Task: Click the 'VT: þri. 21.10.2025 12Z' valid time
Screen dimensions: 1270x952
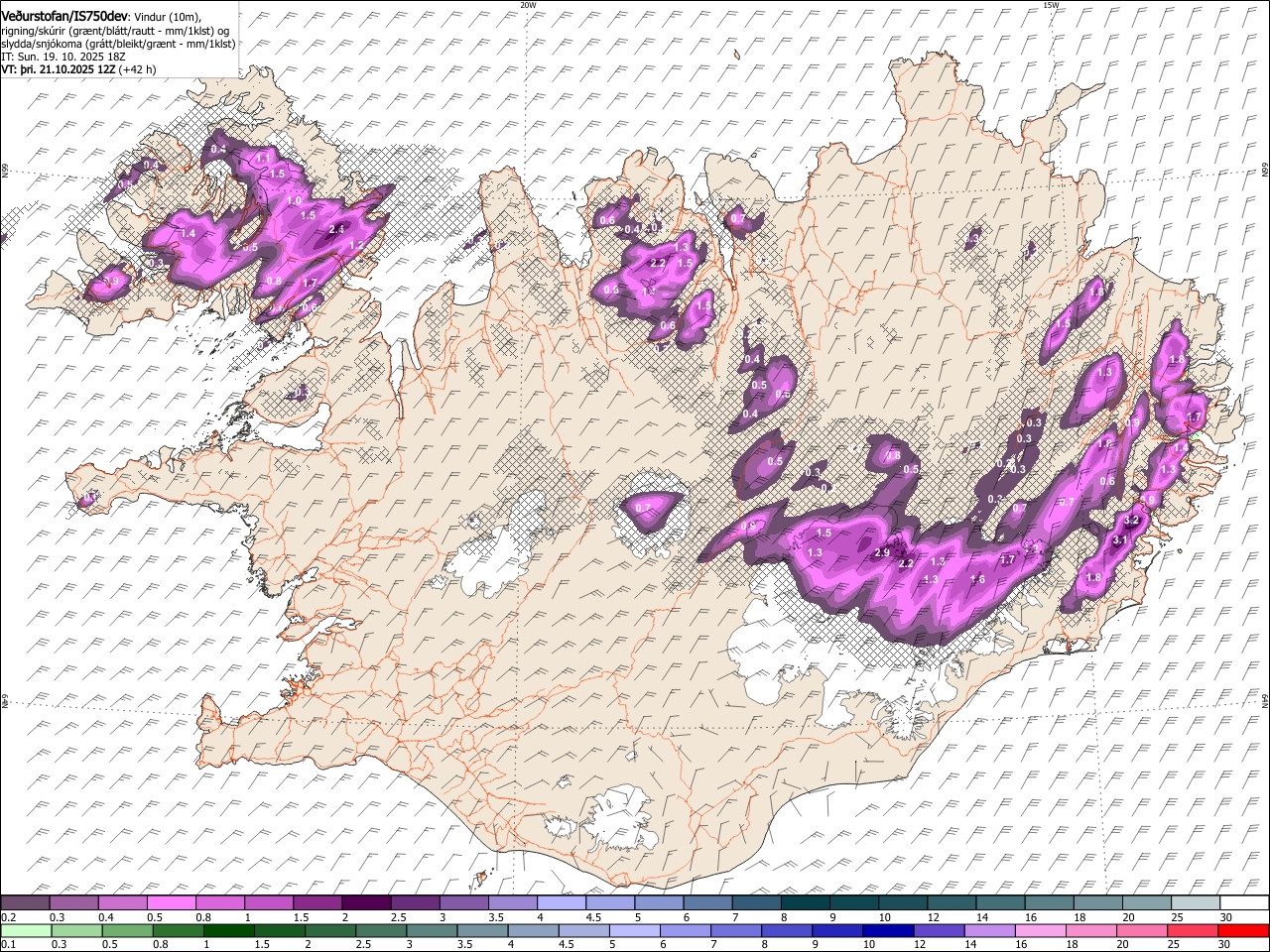Action: tap(59, 69)
